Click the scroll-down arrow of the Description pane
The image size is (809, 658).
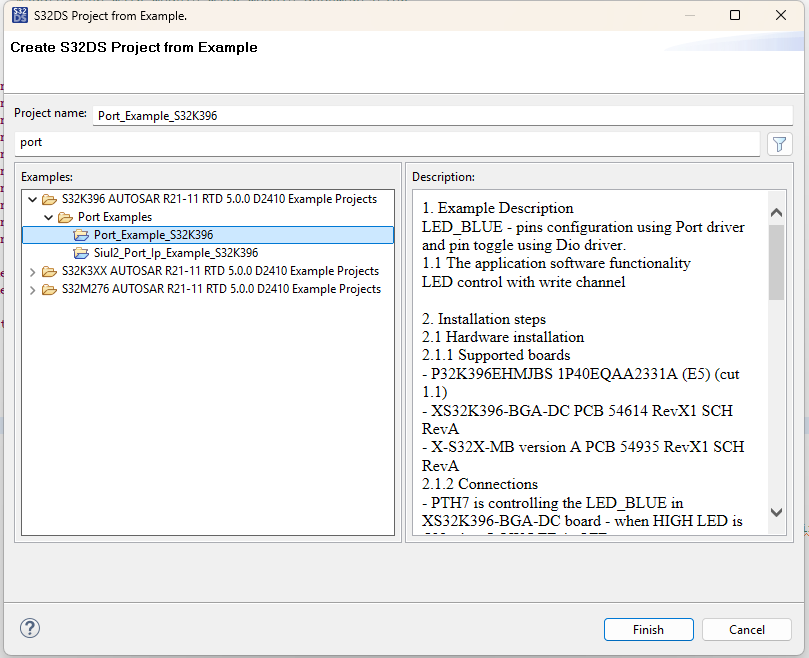(776, 511)
